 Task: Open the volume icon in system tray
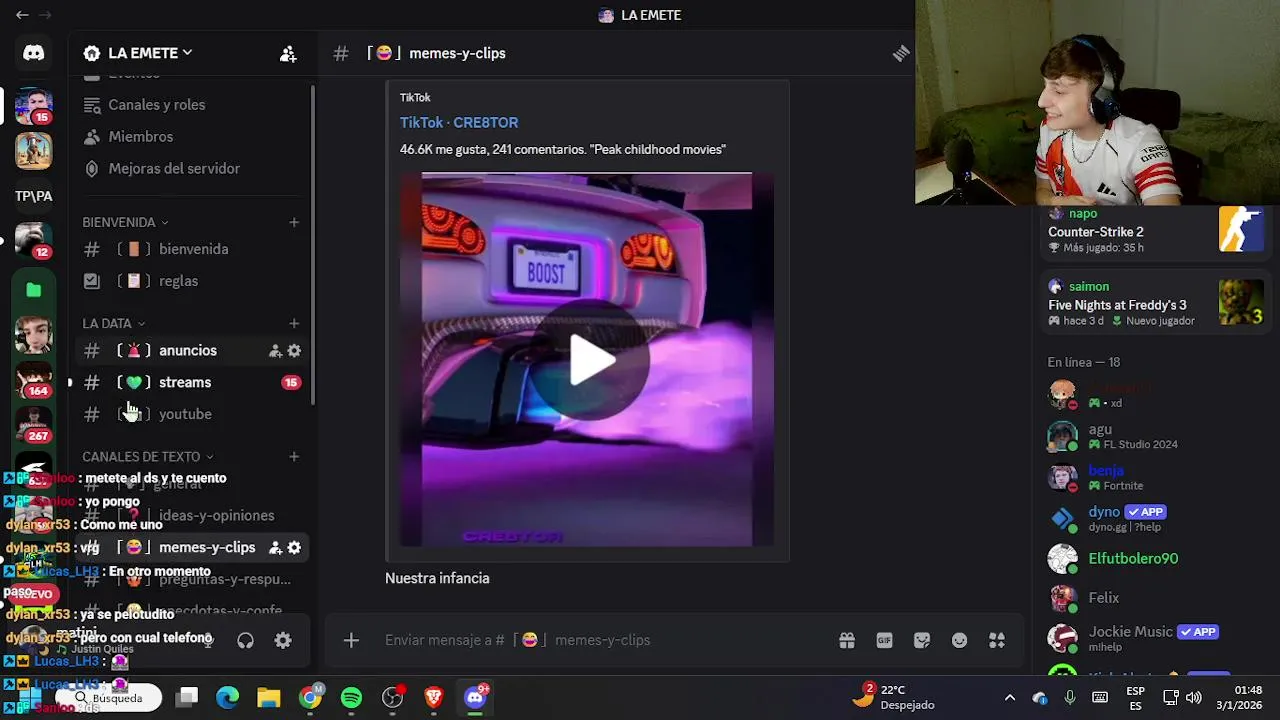[x=1194, y=697]
